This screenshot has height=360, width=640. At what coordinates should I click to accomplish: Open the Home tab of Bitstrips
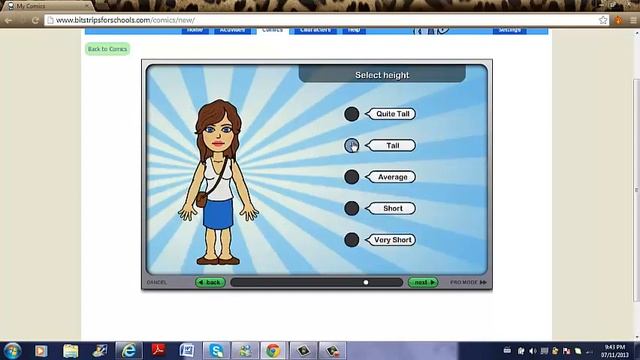pos(195,30)
